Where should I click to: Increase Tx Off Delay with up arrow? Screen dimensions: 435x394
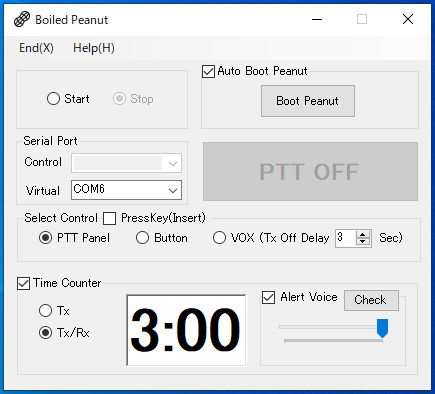[x=363, y=234]
